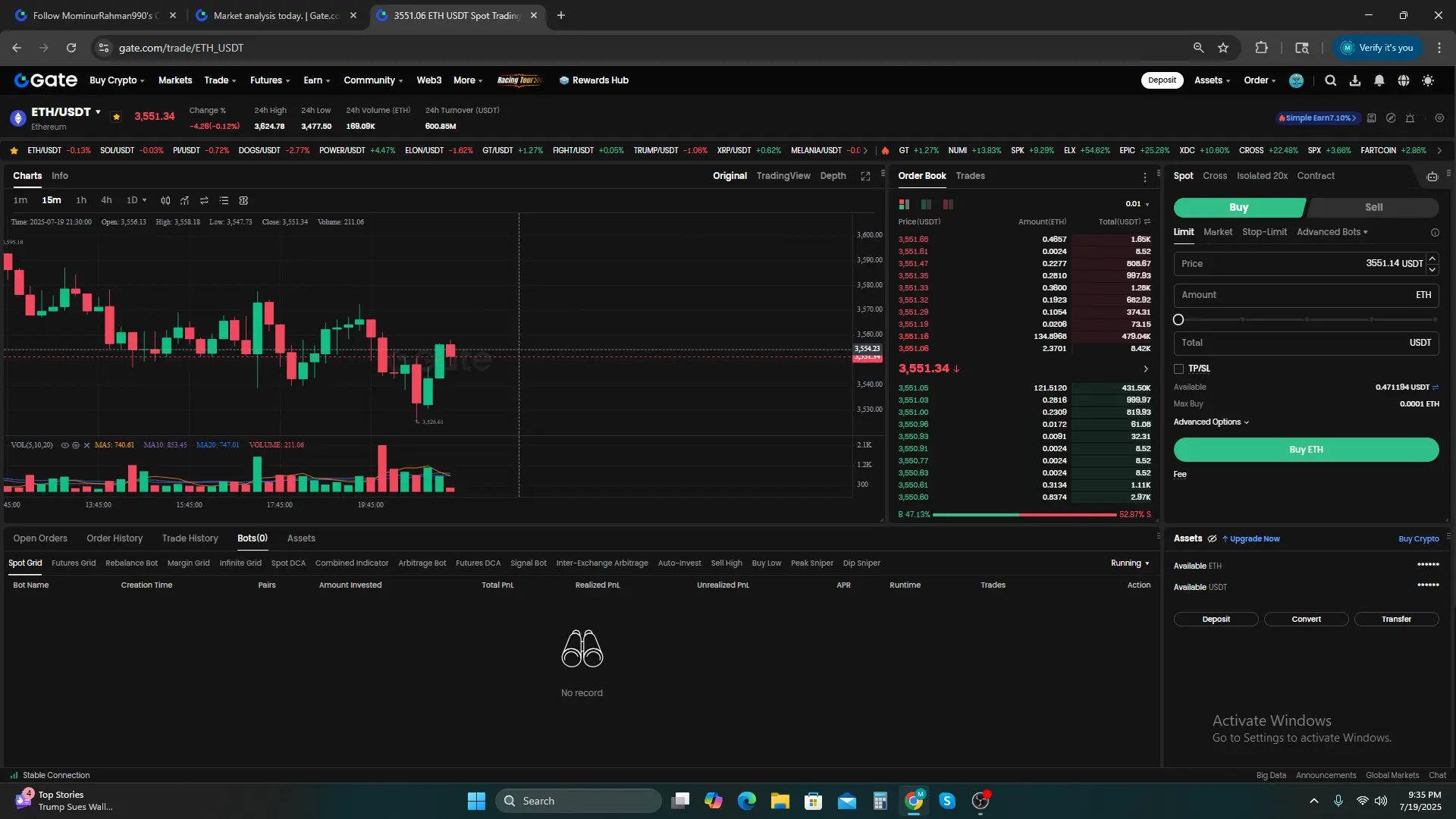The width and height of the screenshot is (1456, 819).
Task: Open the 0.01 price precision dropdown
Action: [x=1137, y=204]
